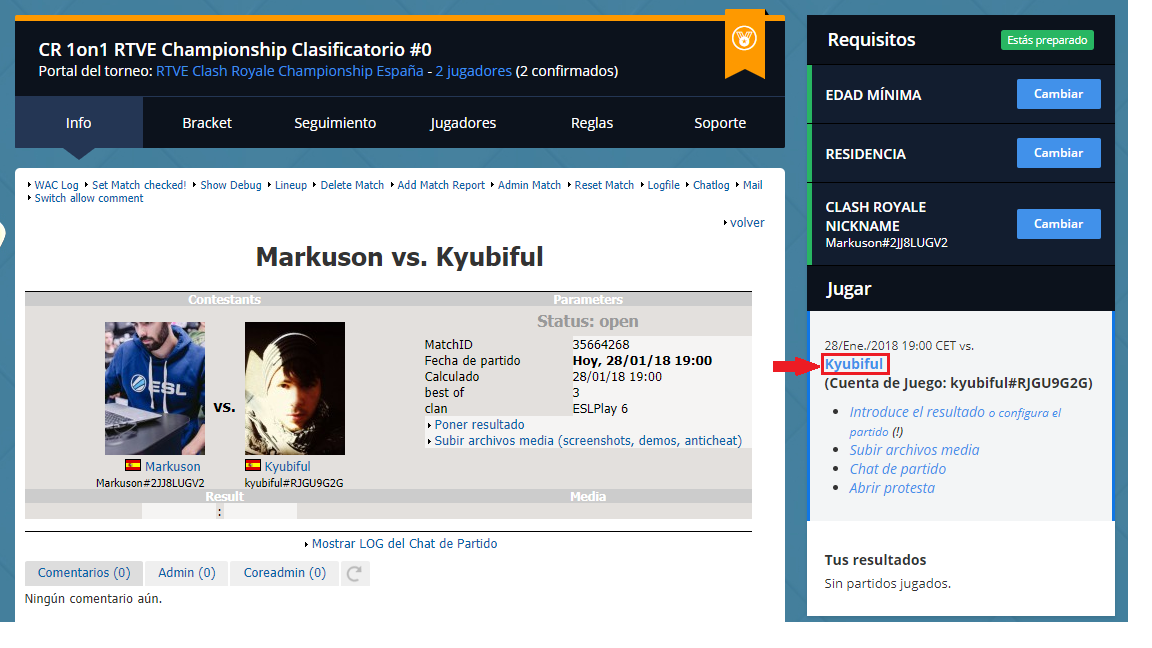Click the 2 jugadores link
Viewport: 1152px width, 648px height.
(473, 71)
